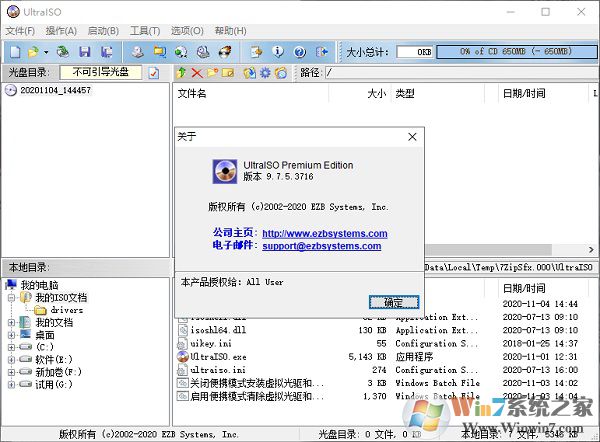Click the Add files toolbar icon
Screen dimensions: 600x442
coord(256,52)
